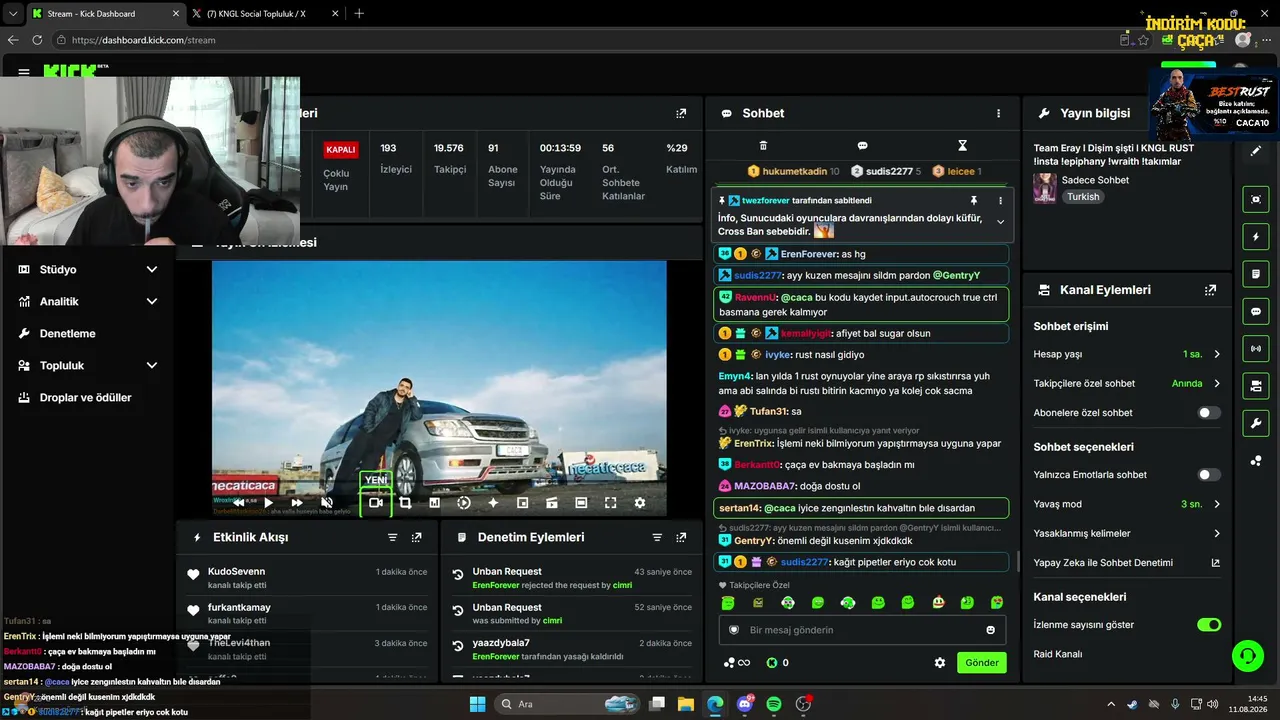Click yaazdybala7 in Denetim Eylemleri
Screen dimensions: 1280x720
click(501, 643)
